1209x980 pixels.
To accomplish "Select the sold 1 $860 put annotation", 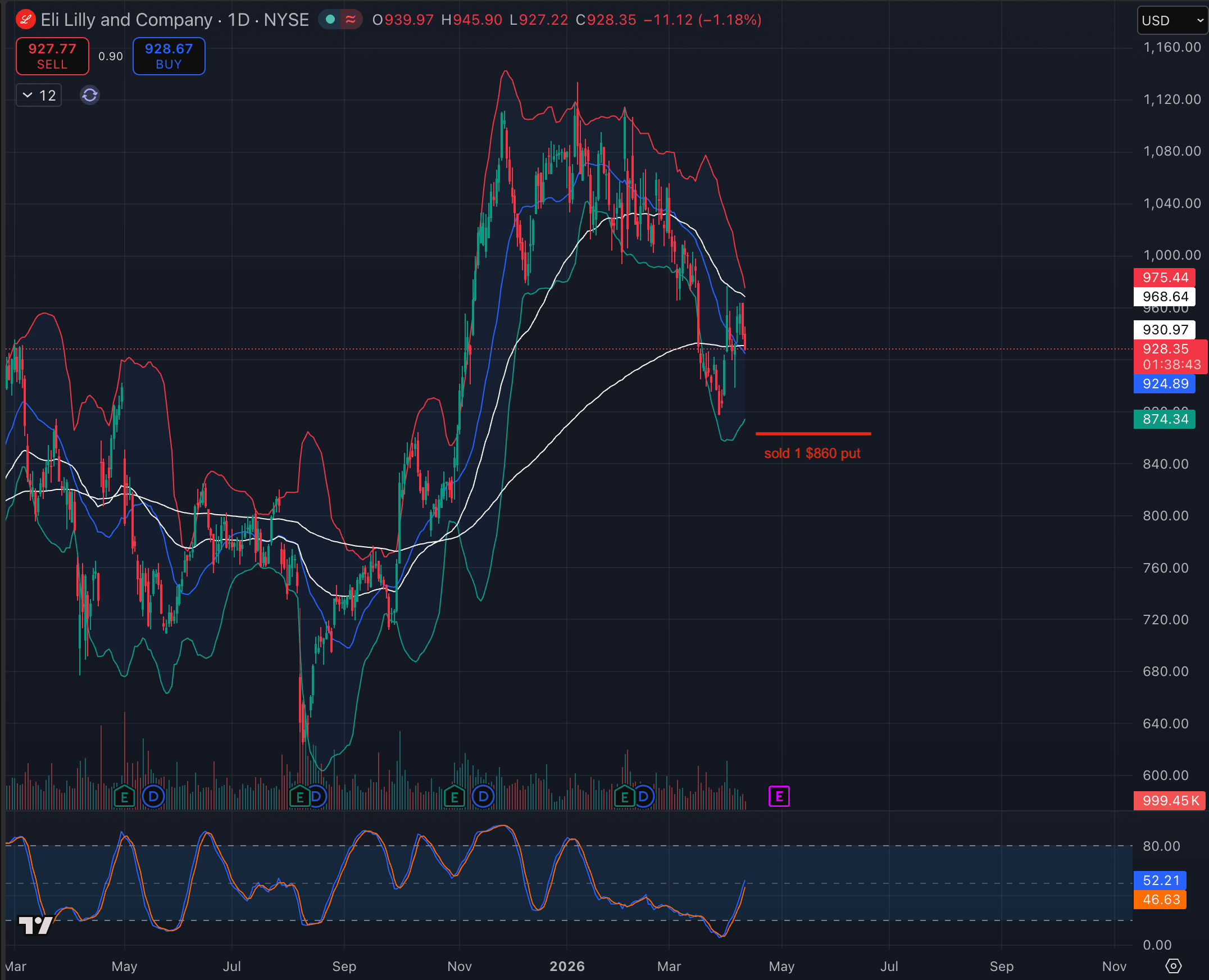I will pos(812,453).
